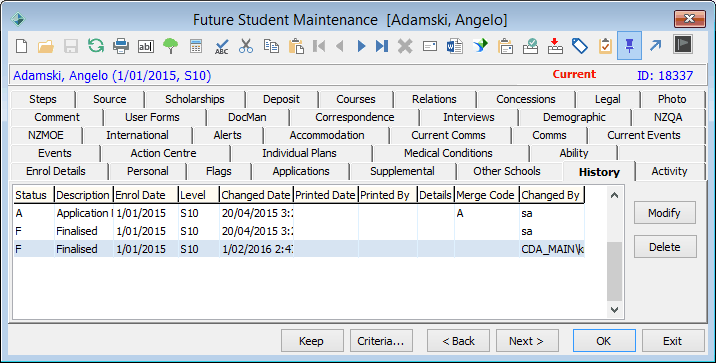Click the clipboard with card icon

pyautogui.click(x=505, y=46)
